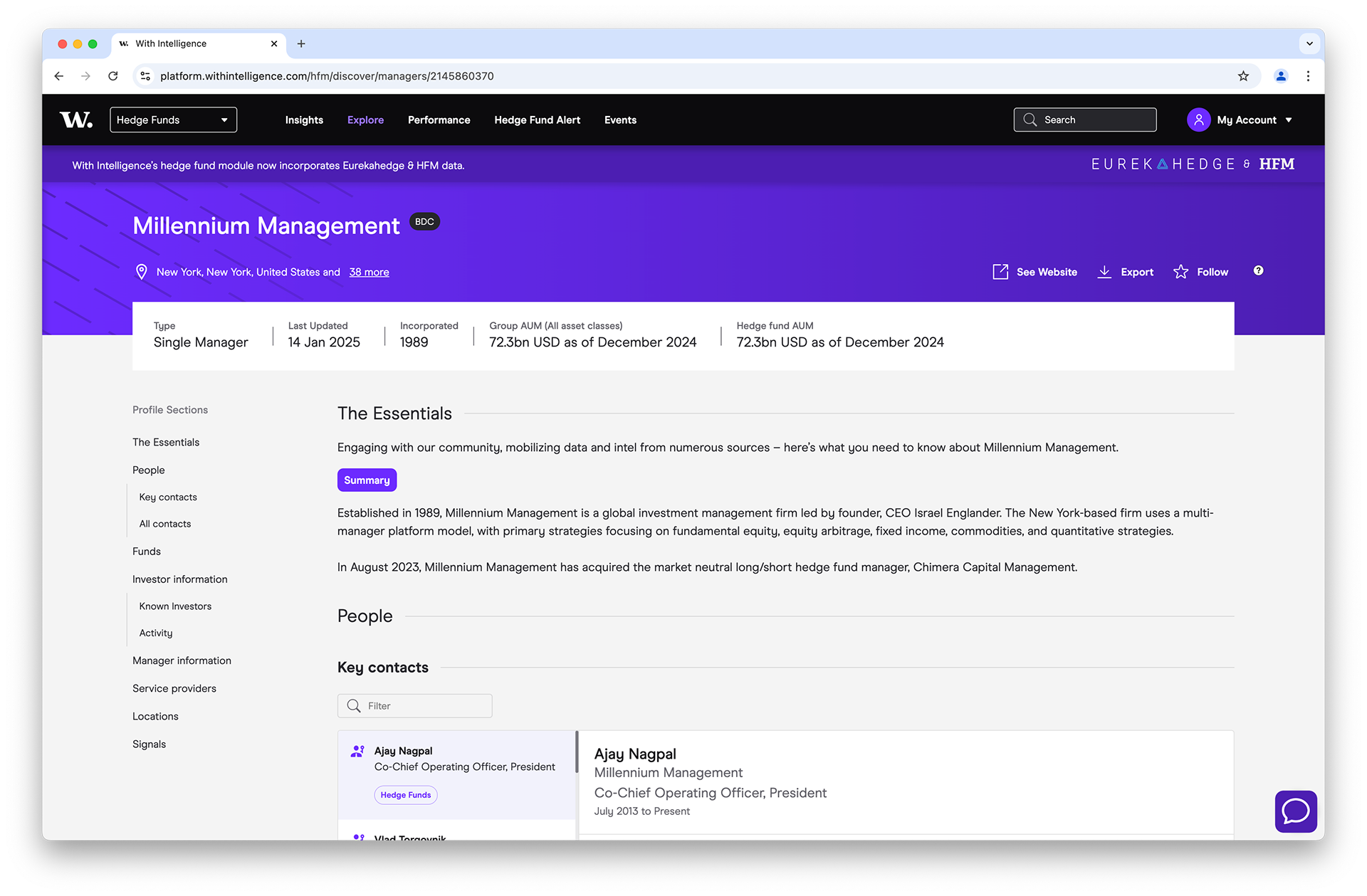Open the Insights menu
This screenshot has height=896, width=1367.
click(x=304, y=120)
